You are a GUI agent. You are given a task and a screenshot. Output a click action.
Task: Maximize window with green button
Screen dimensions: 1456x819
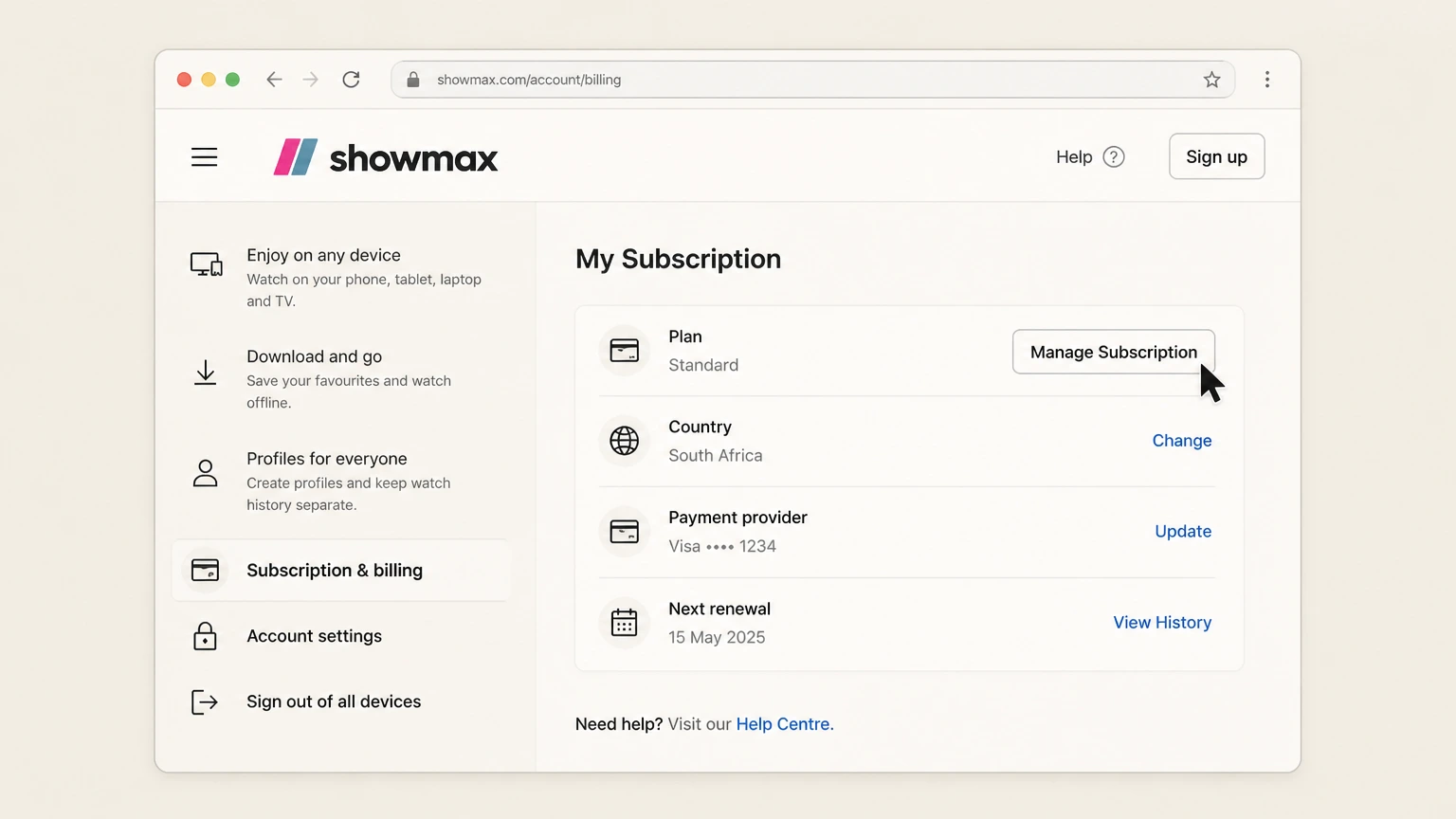pos(232,80)
